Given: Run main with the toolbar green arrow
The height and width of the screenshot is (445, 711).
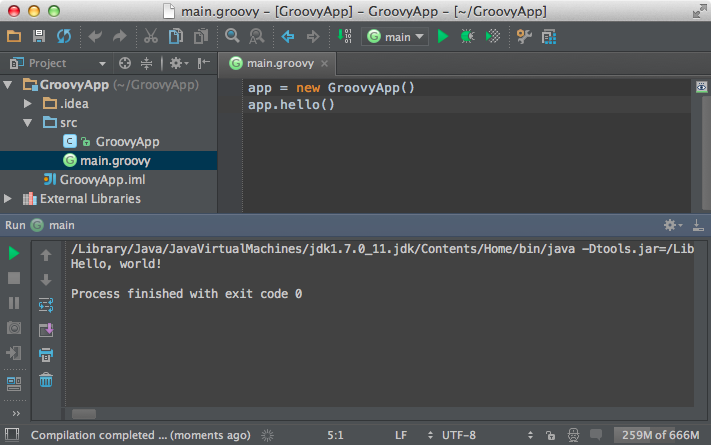Looking at the screenshot, I should [443, 36].
